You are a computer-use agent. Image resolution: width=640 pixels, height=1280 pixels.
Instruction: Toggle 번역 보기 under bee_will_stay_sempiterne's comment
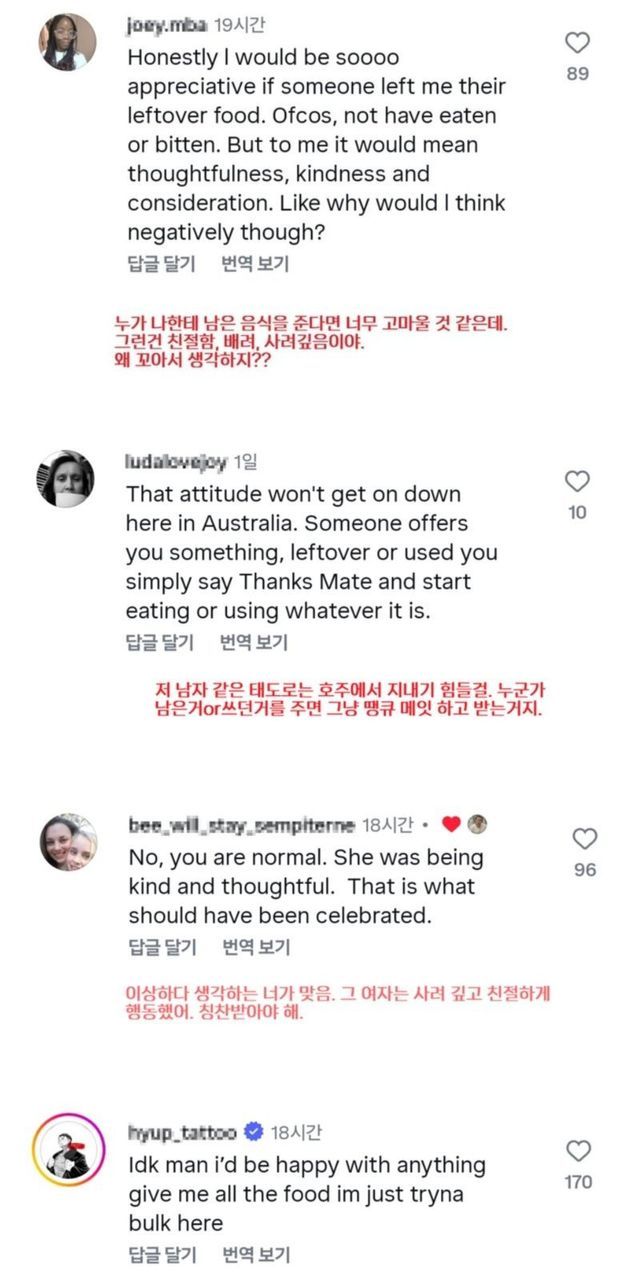click(x=255, y=947)
